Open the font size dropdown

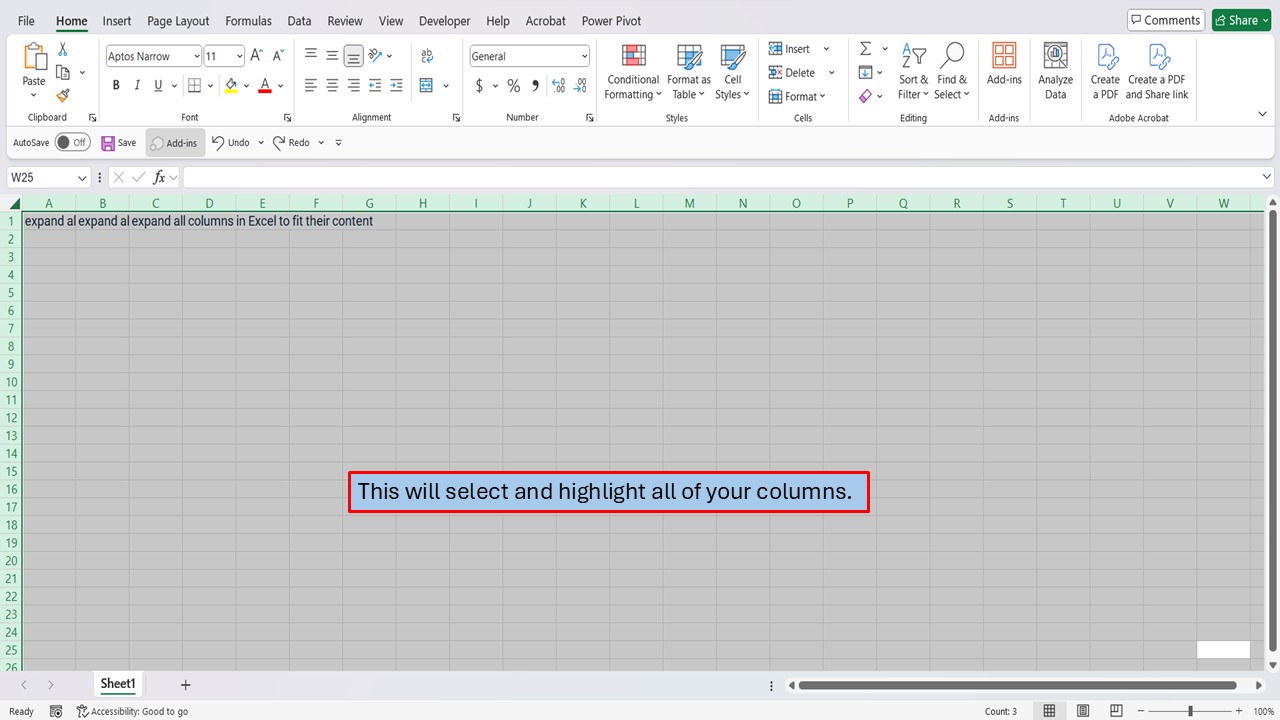click(x=237, y=56)
